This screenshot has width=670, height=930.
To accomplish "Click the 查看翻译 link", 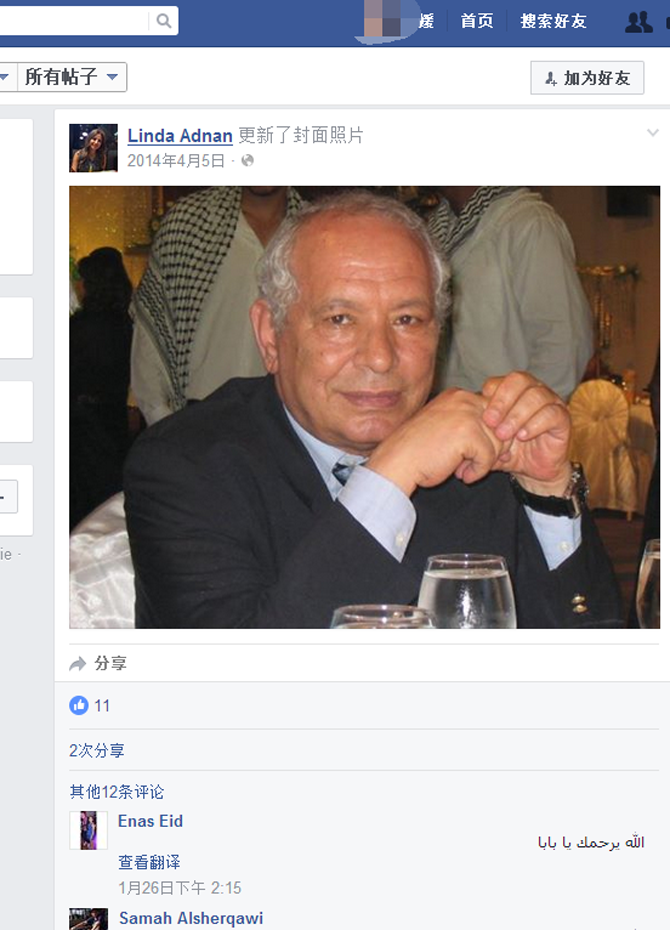I will click(x=149, y=862).
